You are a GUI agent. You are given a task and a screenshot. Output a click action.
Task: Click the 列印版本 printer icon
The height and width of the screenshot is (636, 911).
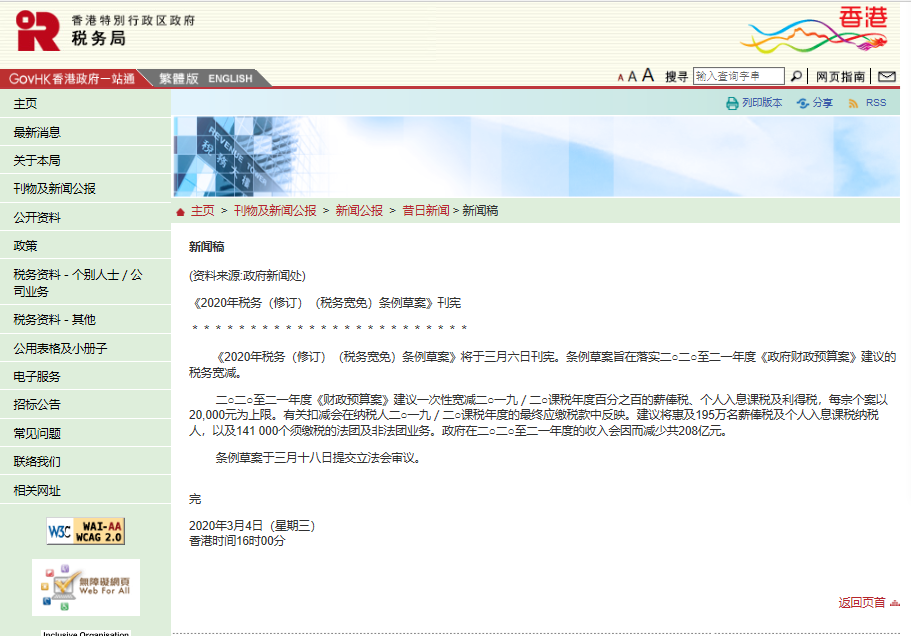(731, 102)
